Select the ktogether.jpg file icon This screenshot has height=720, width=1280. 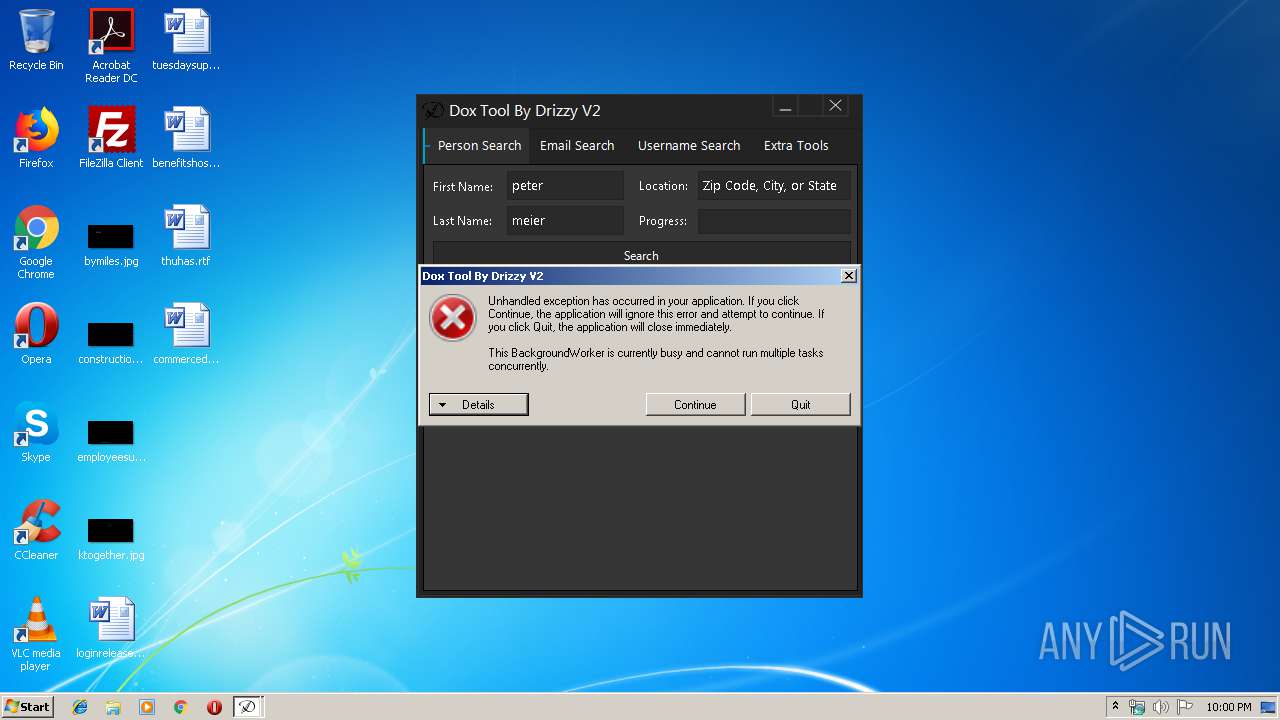pyautogui.click(x=111, y=540)
